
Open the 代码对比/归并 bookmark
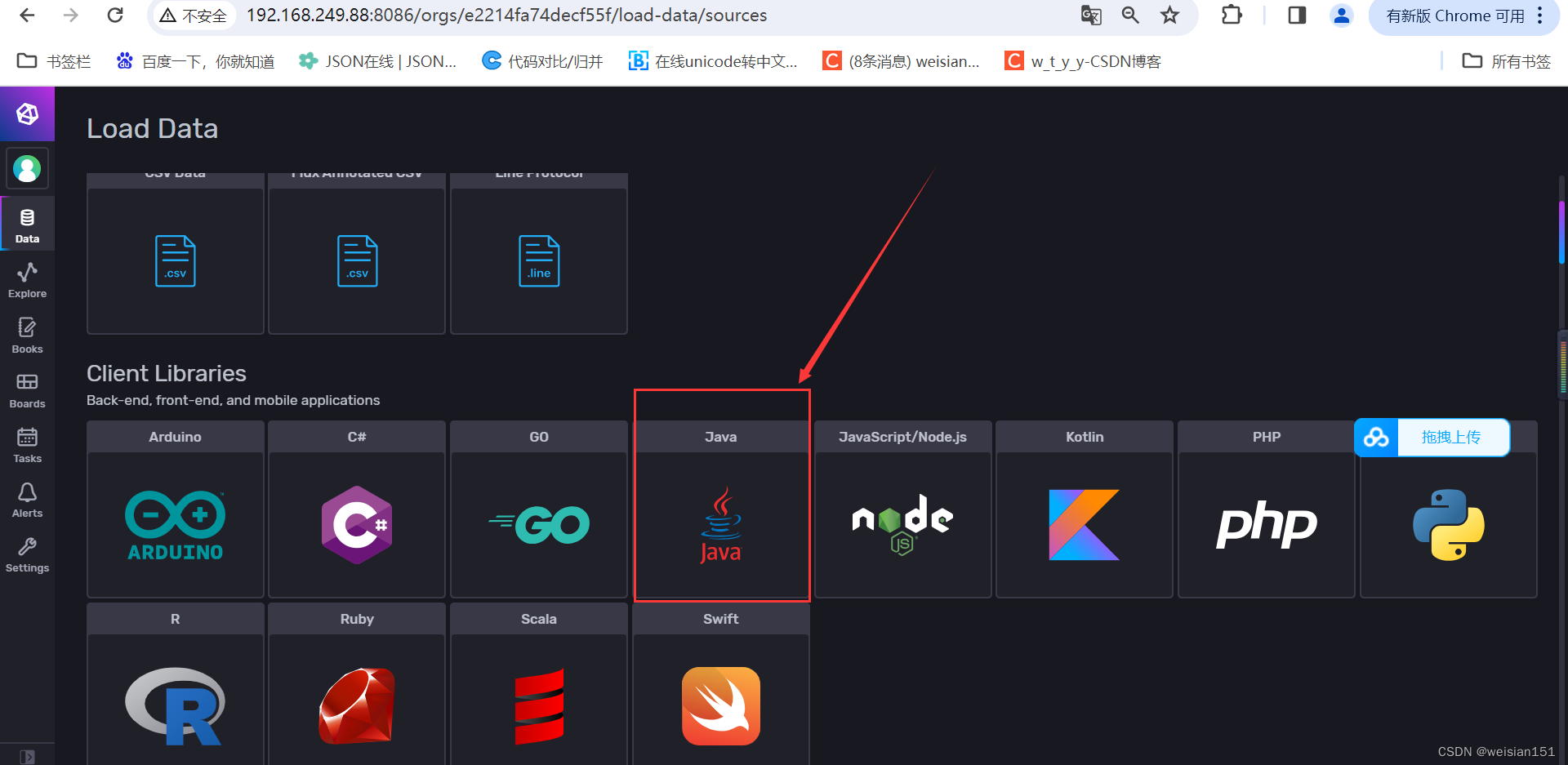542,61
